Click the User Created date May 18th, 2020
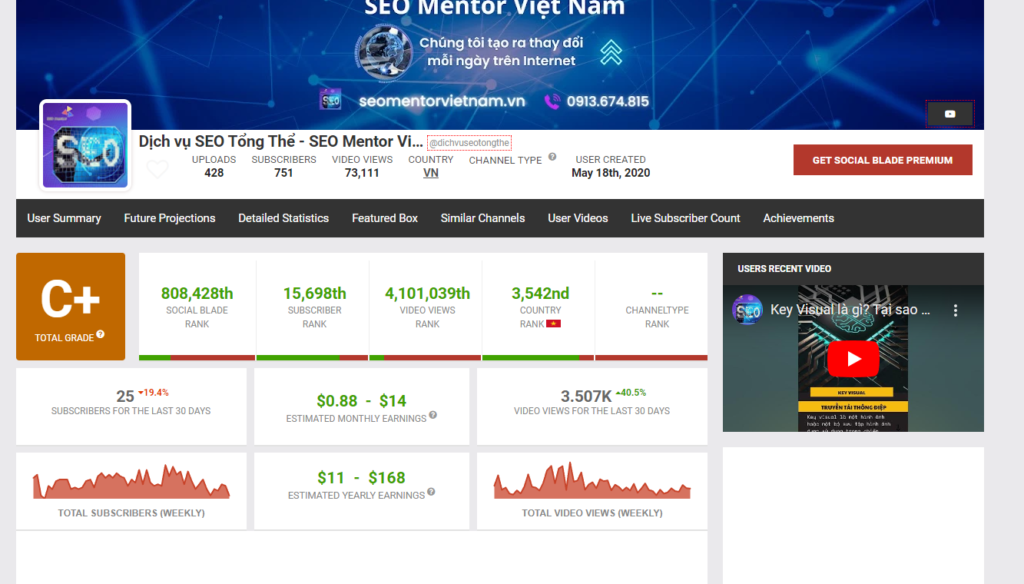The image size is (1024, 584). 611,173
